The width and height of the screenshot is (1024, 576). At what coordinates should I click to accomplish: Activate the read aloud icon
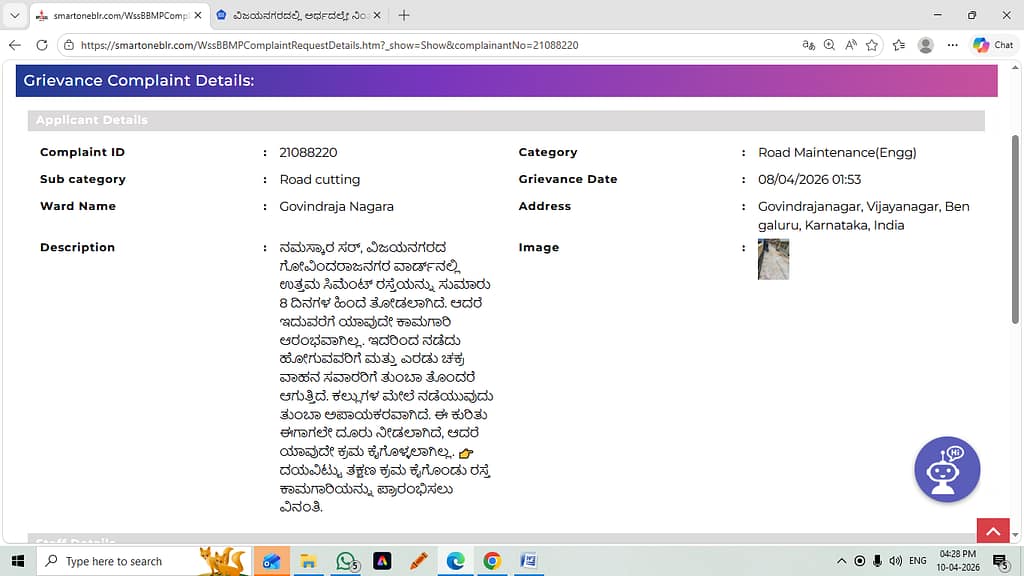[x=851, y=45]
